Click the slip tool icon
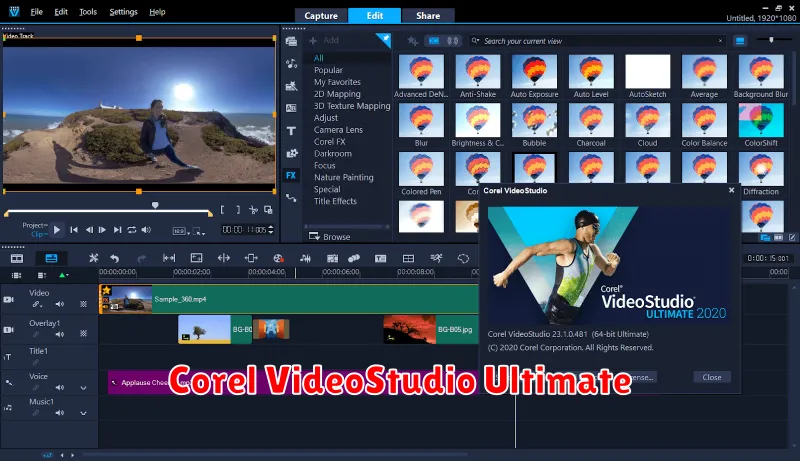The width and height of the screenshot is (800, 461). (x=169, y=258)
